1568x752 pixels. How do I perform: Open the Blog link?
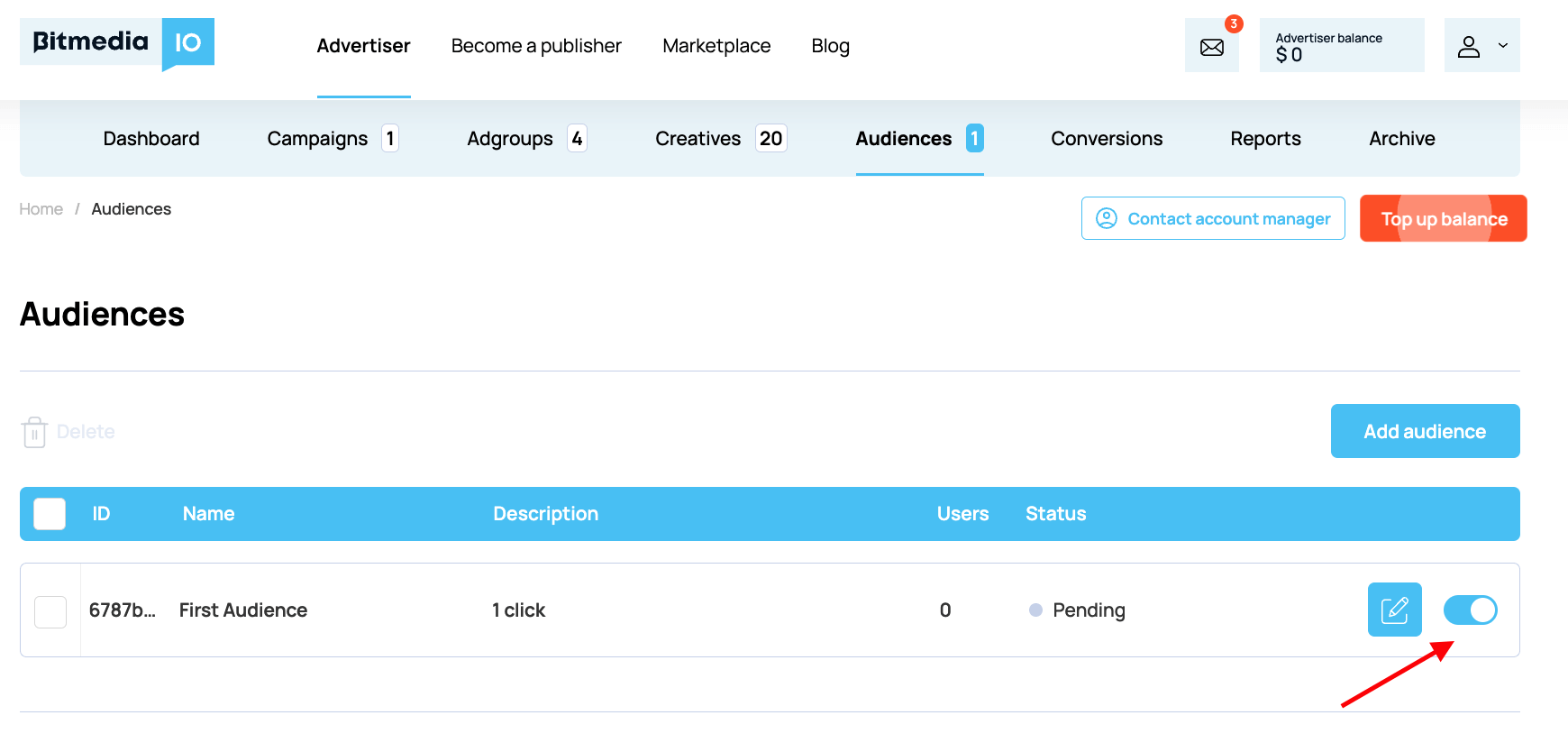click(831, 46)
